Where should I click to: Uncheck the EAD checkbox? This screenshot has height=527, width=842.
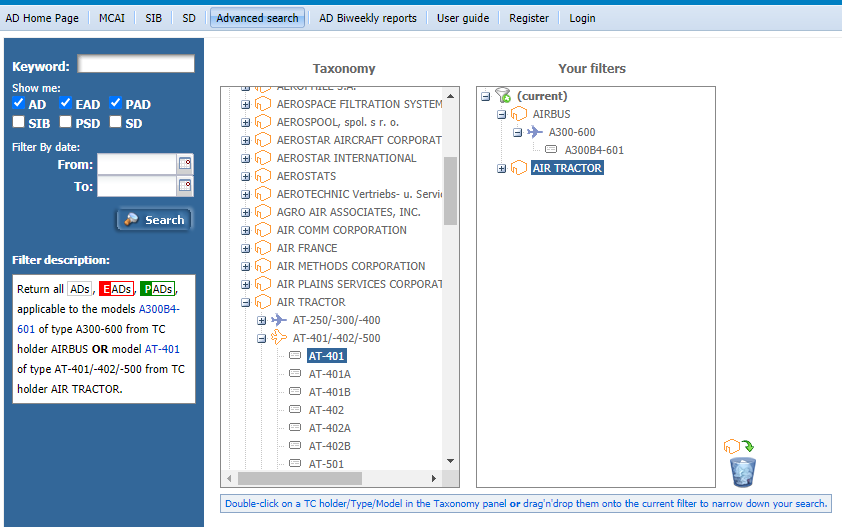coord(66,103)
